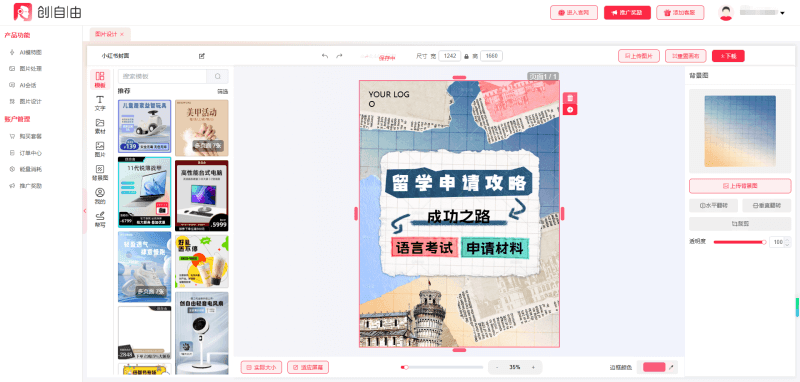This screenshot has height=382, width=800.
Task: Open the 背景图 background panel icon
Action: click(x=100, y=173)
